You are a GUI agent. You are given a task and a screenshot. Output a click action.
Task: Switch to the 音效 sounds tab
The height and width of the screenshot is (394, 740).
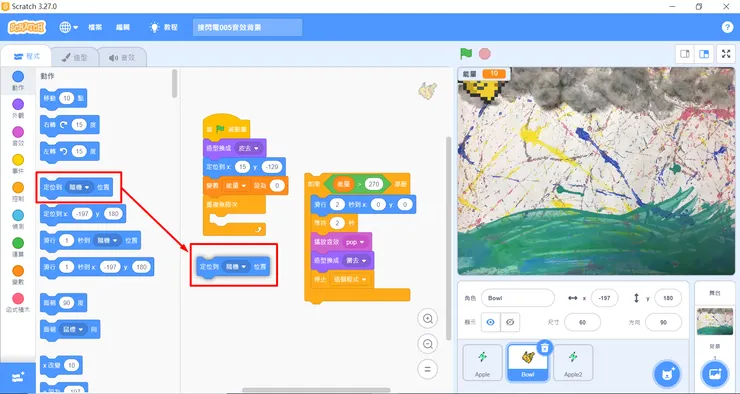tap(122, 58)
